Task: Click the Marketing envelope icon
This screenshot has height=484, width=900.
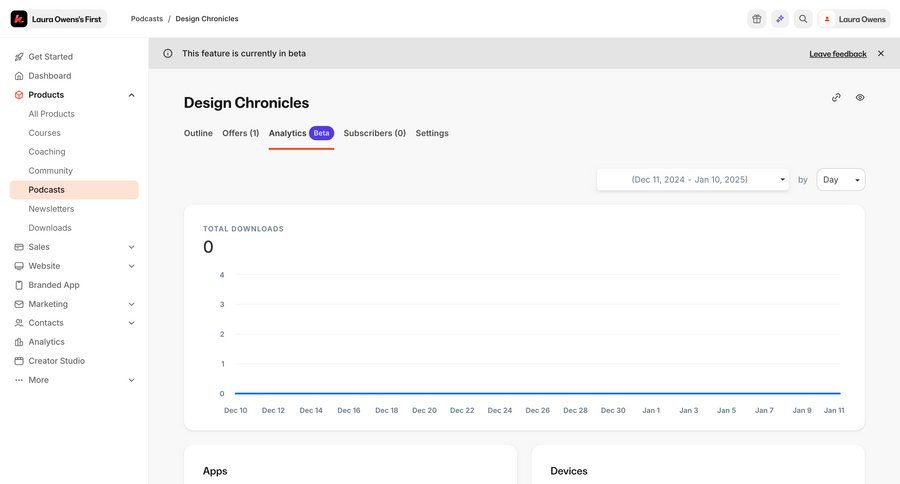Action: pos(19,304)
